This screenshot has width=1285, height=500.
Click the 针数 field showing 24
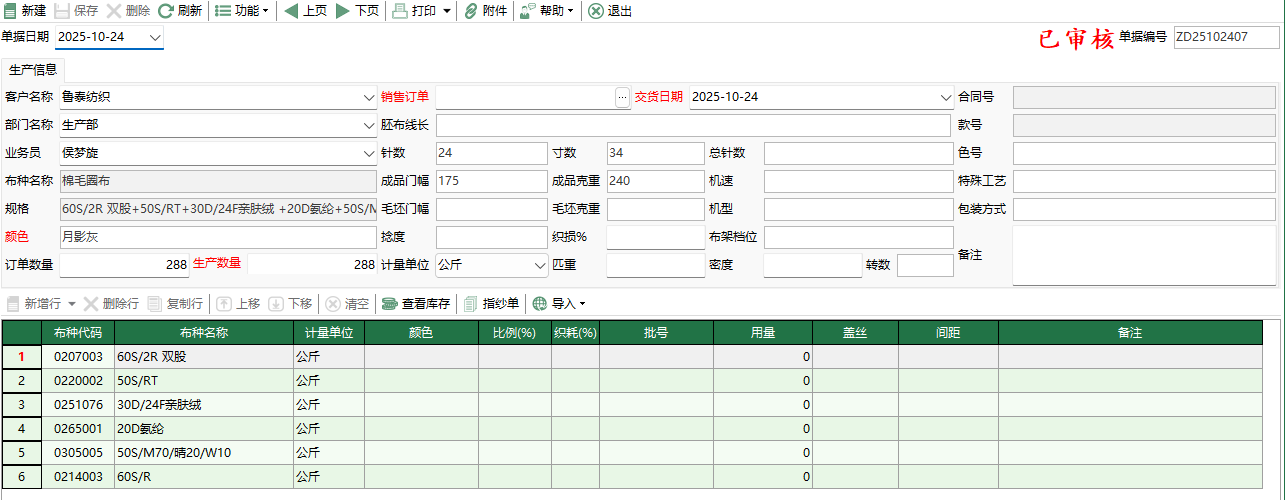tap(490, 153)
